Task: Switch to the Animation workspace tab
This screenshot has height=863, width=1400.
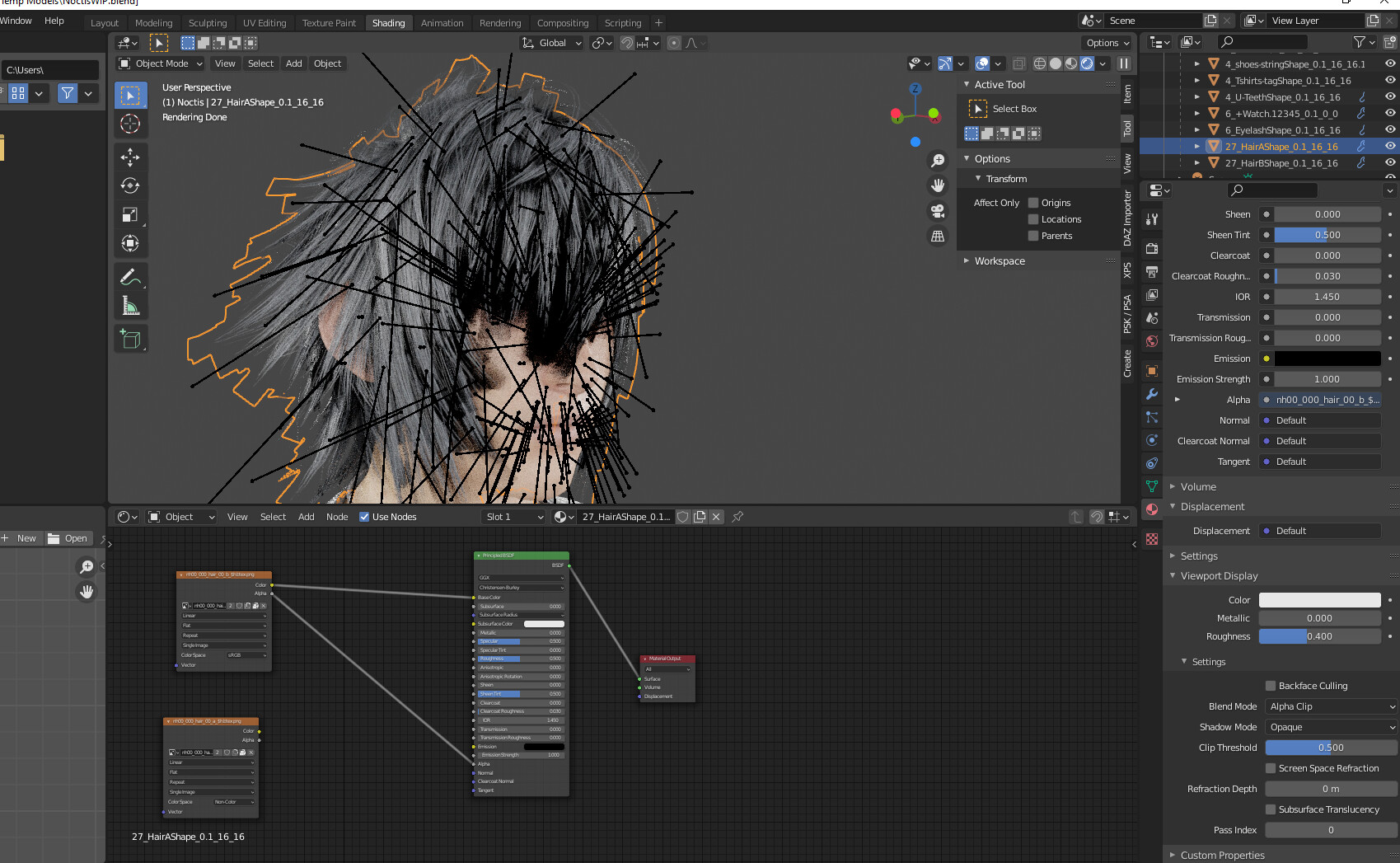Action: [442, 23]
